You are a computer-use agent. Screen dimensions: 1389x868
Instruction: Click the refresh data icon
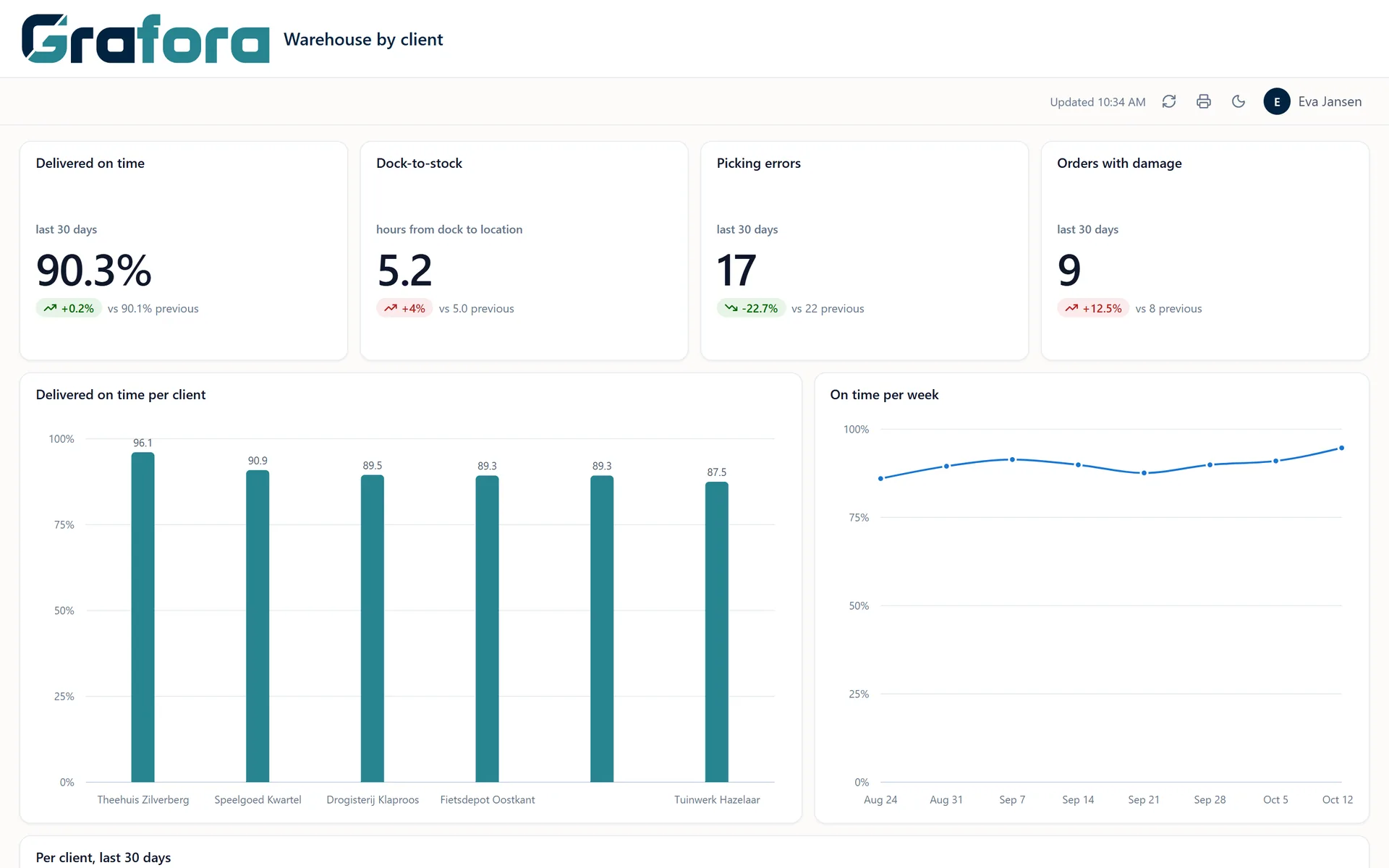pyautogui.click(x=1169, y=101)
